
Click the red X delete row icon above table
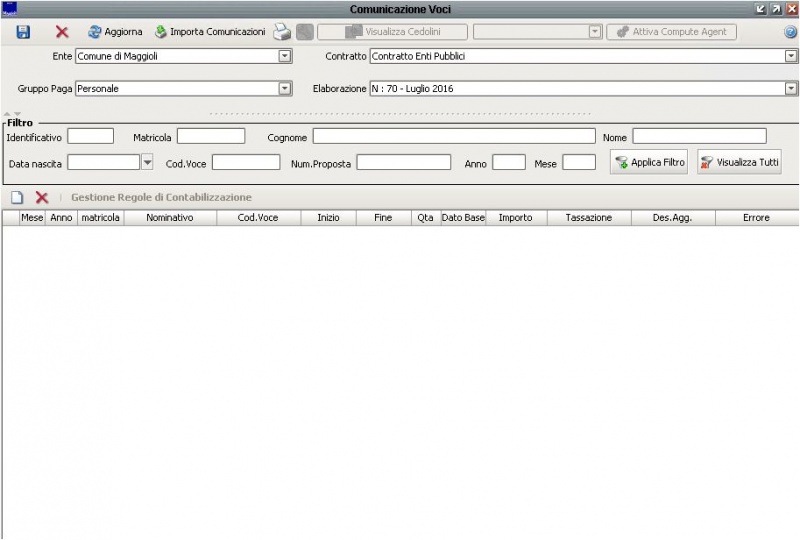tap(42, 197)
